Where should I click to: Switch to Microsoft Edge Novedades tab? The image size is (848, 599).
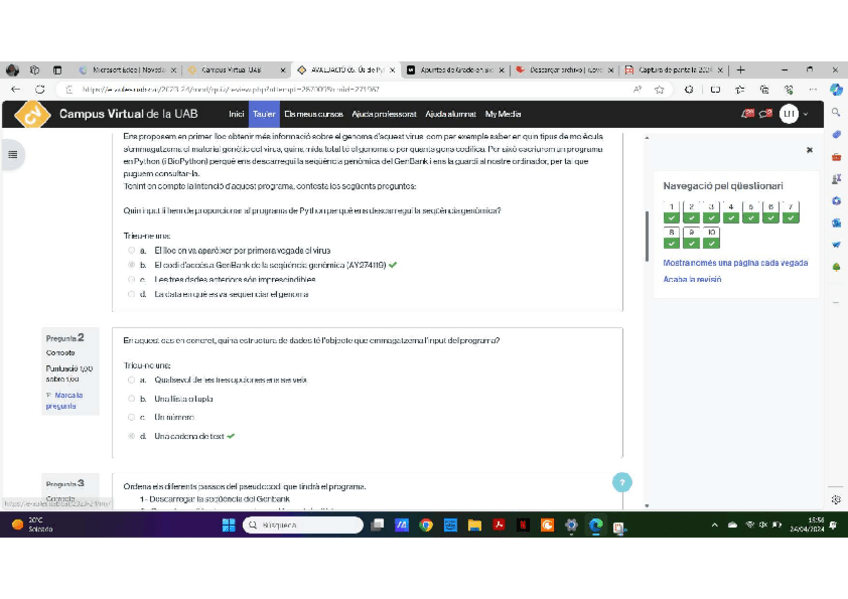(x=128, y=70)
